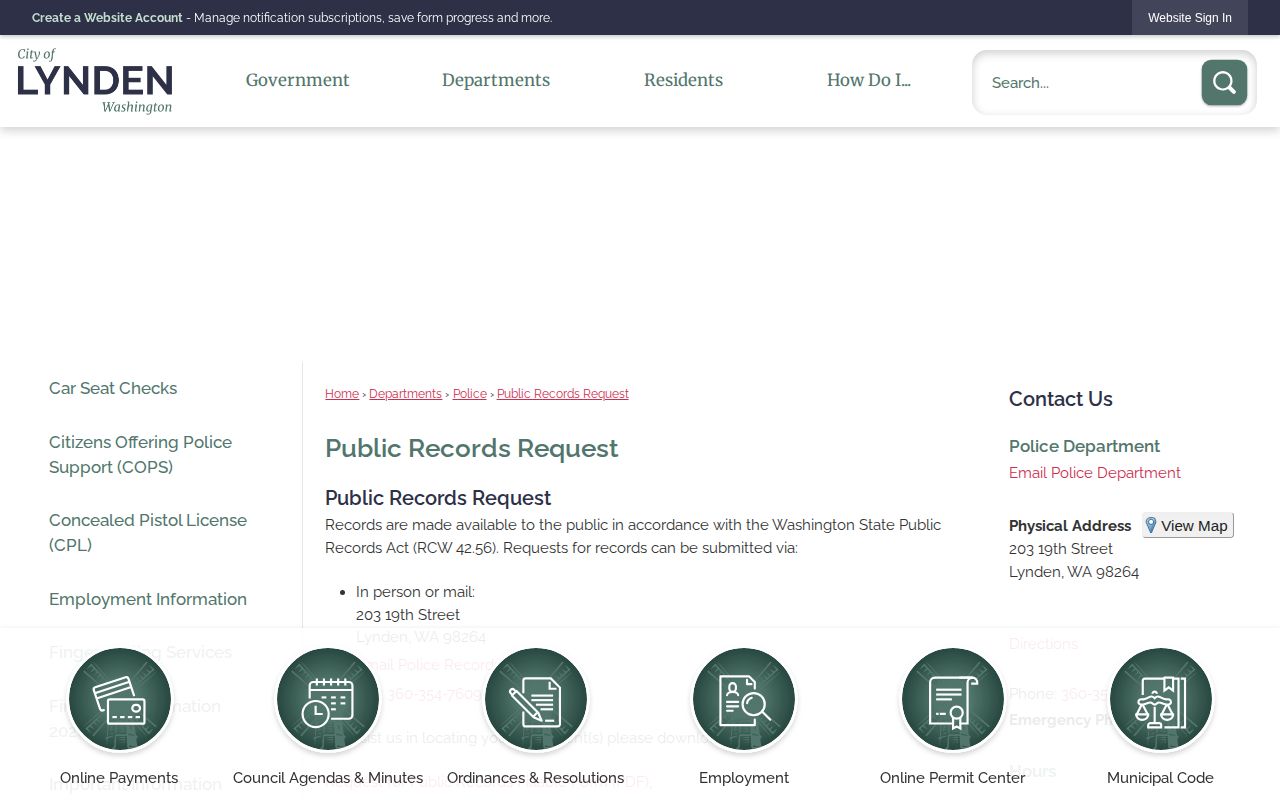Click Website Sign In button
The width and height of the screenshot is (1280, 800).
coord(1190,18)
